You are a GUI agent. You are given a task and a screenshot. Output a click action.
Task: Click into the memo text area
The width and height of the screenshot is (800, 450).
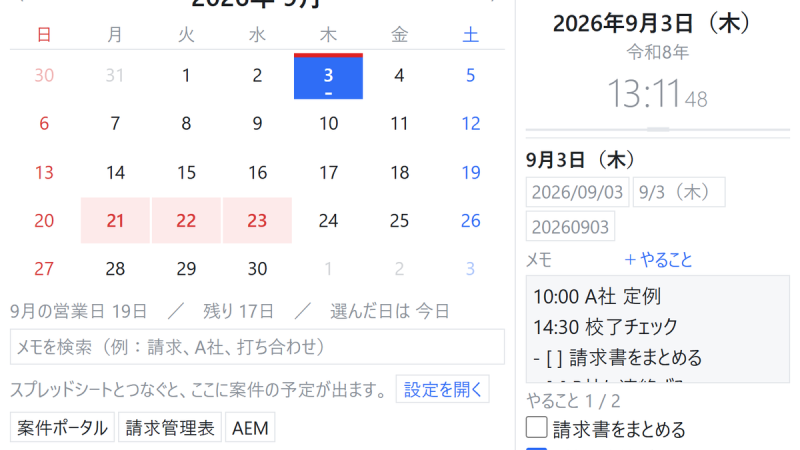pos(658,329)
